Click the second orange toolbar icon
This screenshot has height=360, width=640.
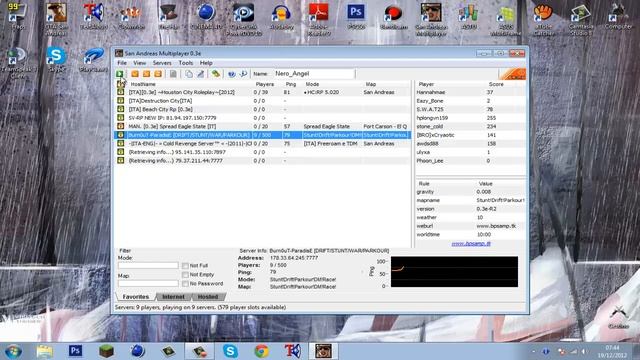pyautogui.click(x=147, y=74)
